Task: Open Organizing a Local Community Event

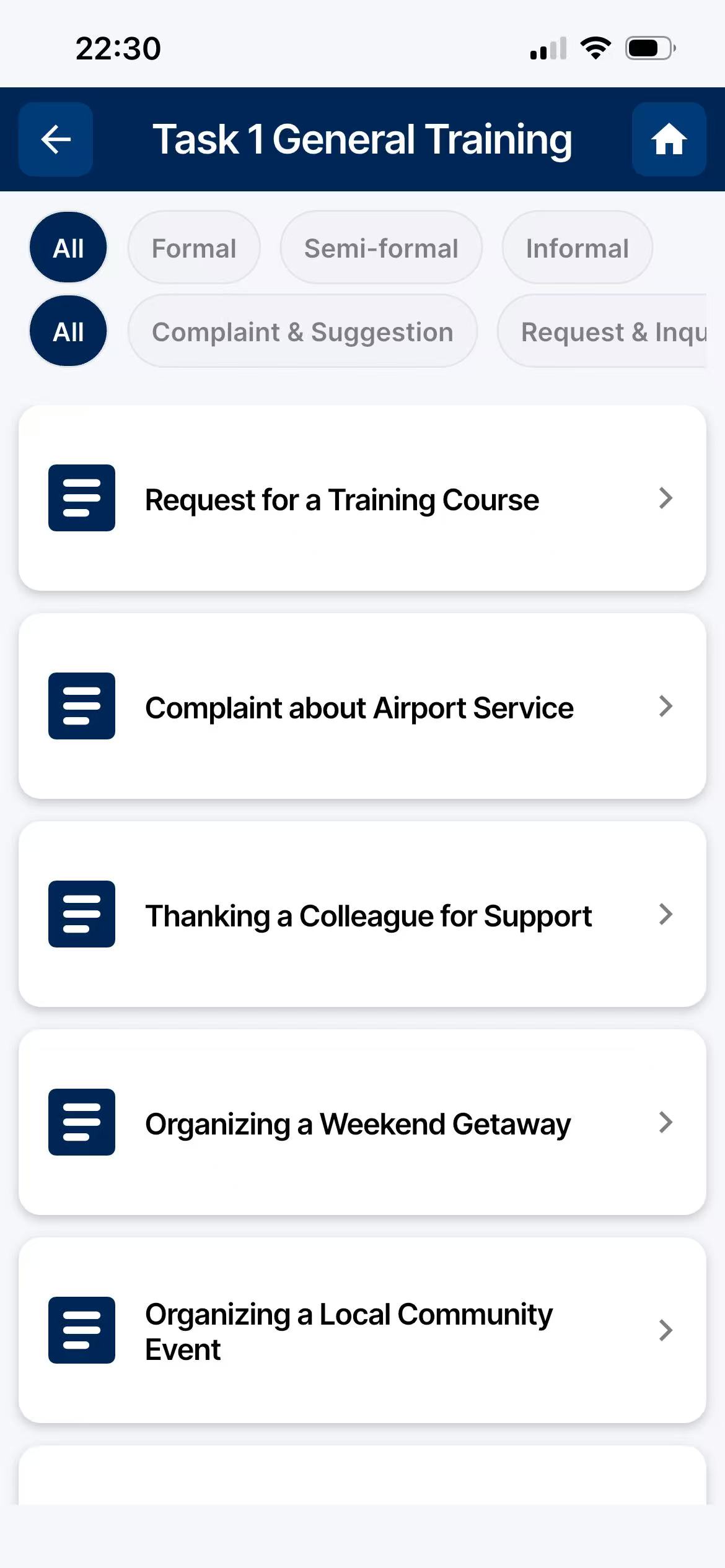Action: coord(348,1331)
